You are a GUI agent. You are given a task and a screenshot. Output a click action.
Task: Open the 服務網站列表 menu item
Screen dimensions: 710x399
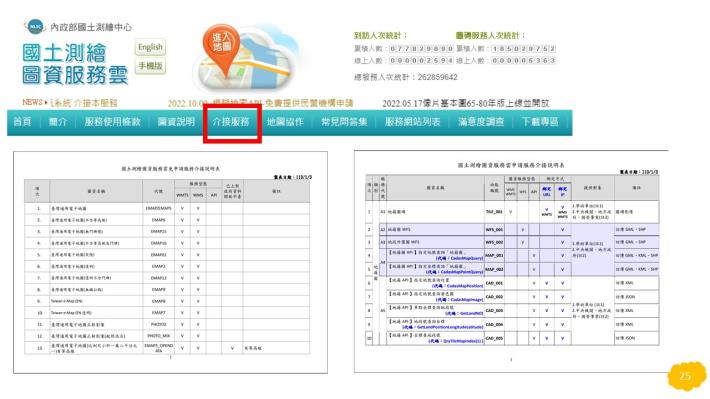(x=413, y=122)
